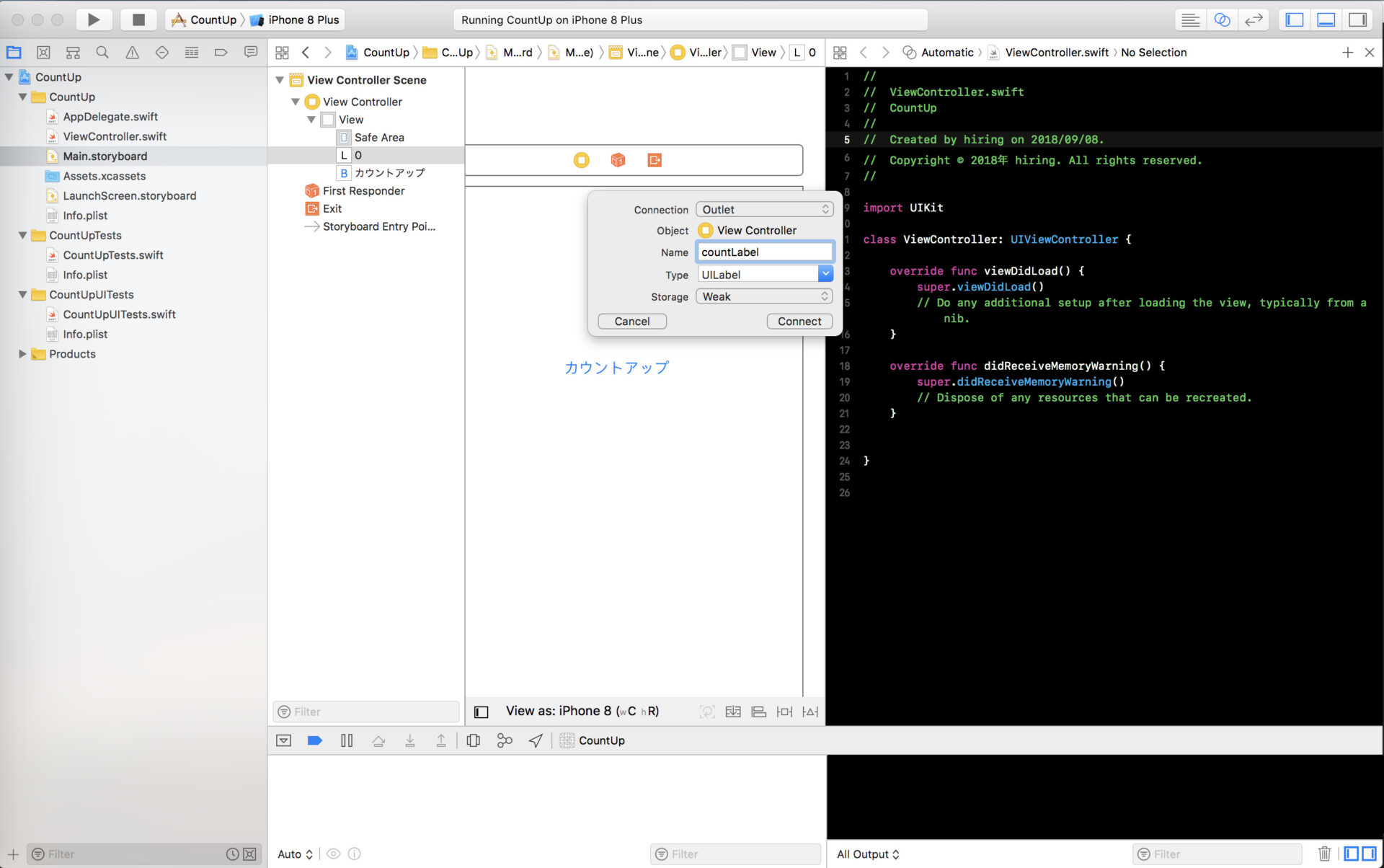Collapse the CountUp group folder
The height and width of the screenshot is (868, 1384).
click(22, 97)
